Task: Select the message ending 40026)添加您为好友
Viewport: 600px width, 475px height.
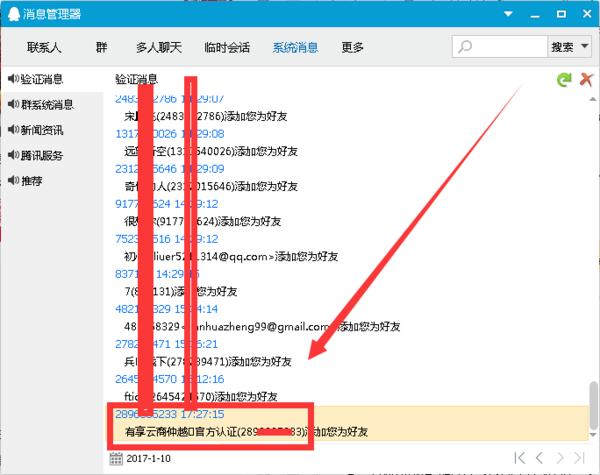Action: coord(211,151)
